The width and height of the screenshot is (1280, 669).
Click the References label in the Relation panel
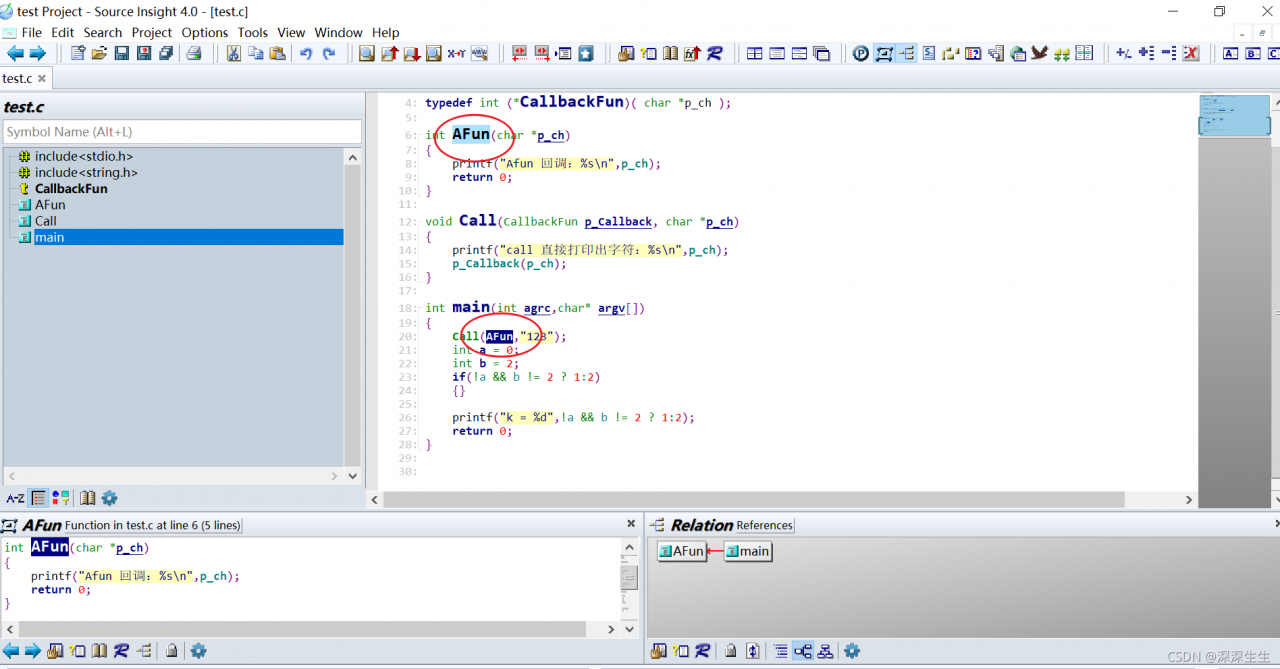tap(764, 525)
